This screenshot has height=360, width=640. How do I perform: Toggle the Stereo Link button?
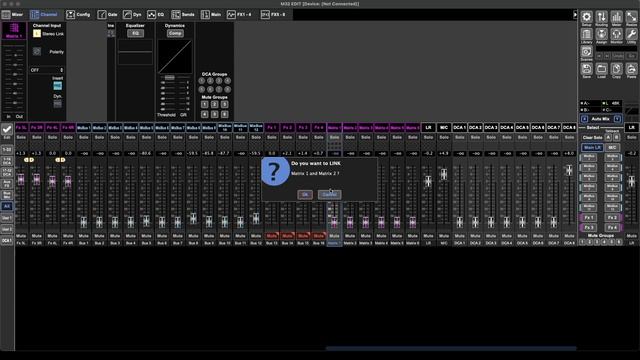pos(37,34)
